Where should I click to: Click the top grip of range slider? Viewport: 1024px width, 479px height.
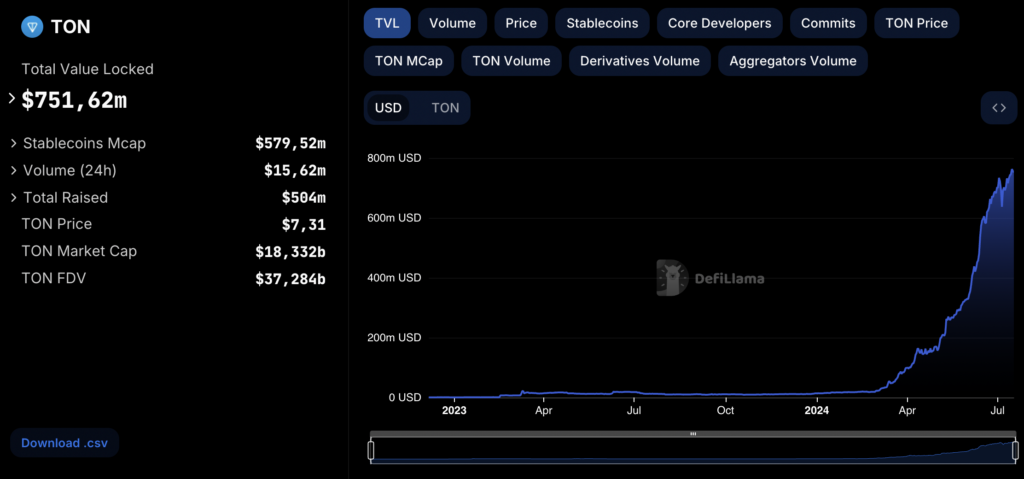[x=693, y=434]
